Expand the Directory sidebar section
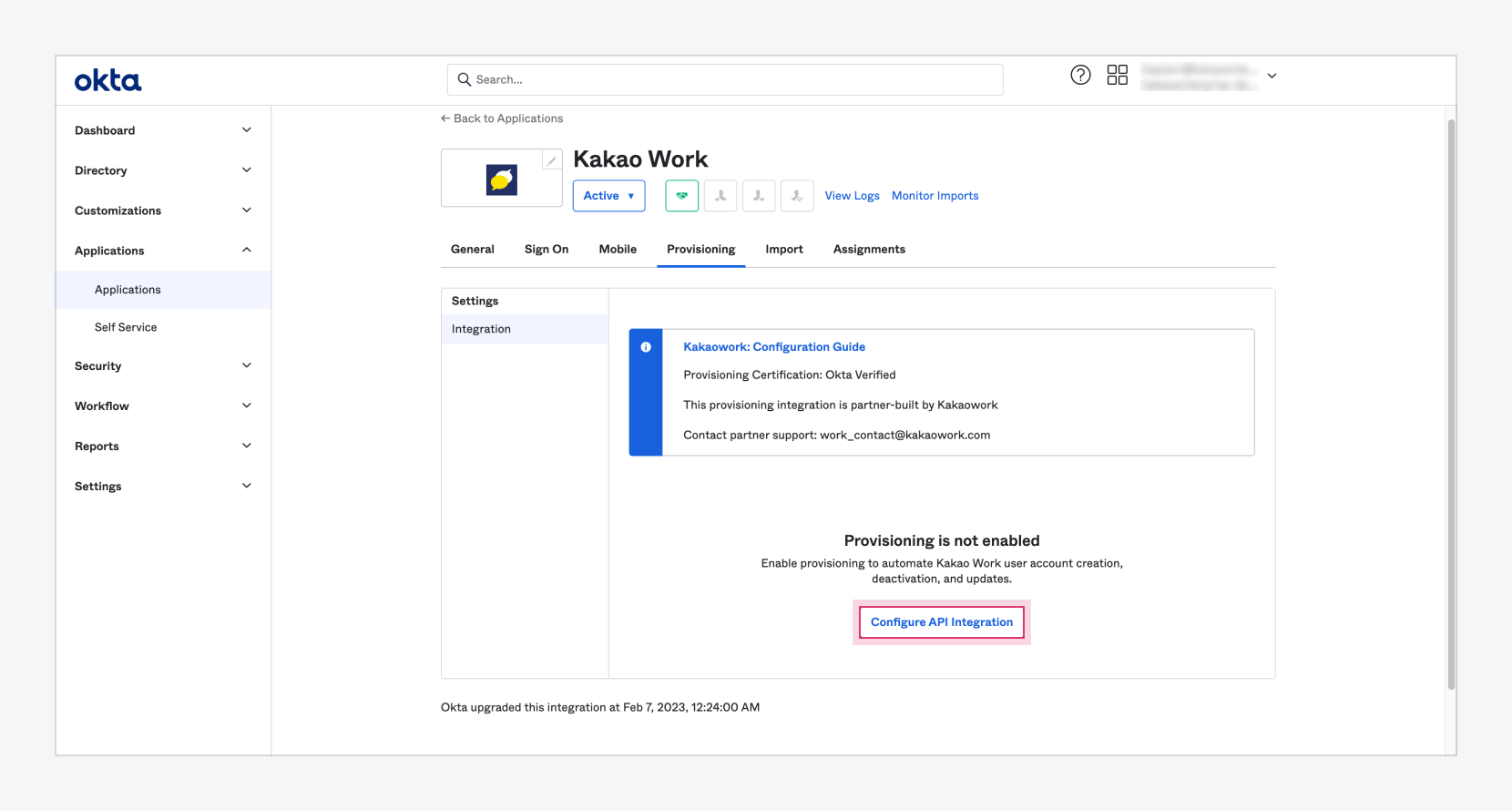Image resolution: width=1512 pixels, height=811 pixels. point(163,170)
